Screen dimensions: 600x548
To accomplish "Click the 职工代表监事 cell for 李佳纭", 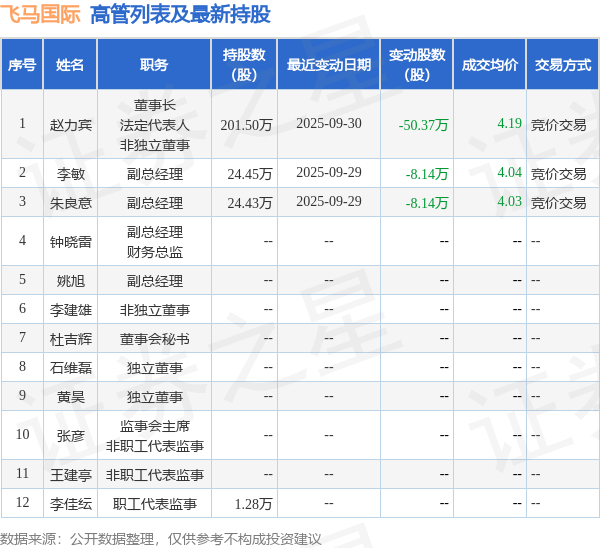I will tap(155, 504).
